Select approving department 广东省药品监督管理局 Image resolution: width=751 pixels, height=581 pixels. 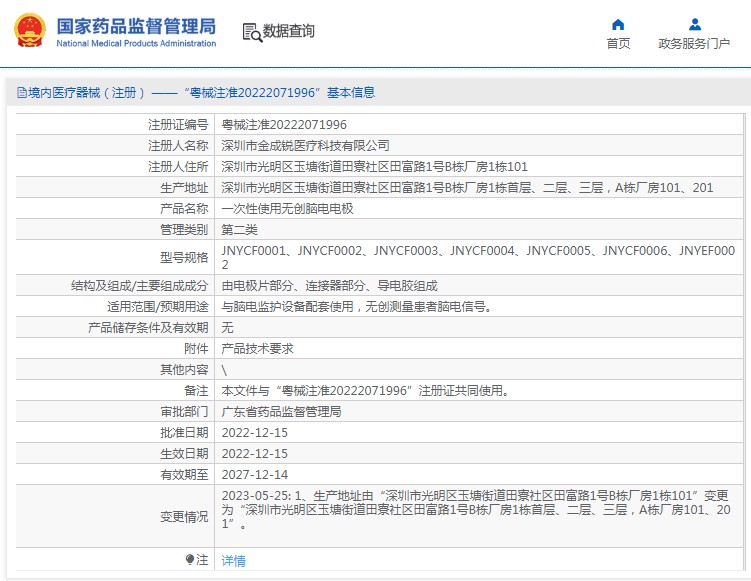point(281,412)
